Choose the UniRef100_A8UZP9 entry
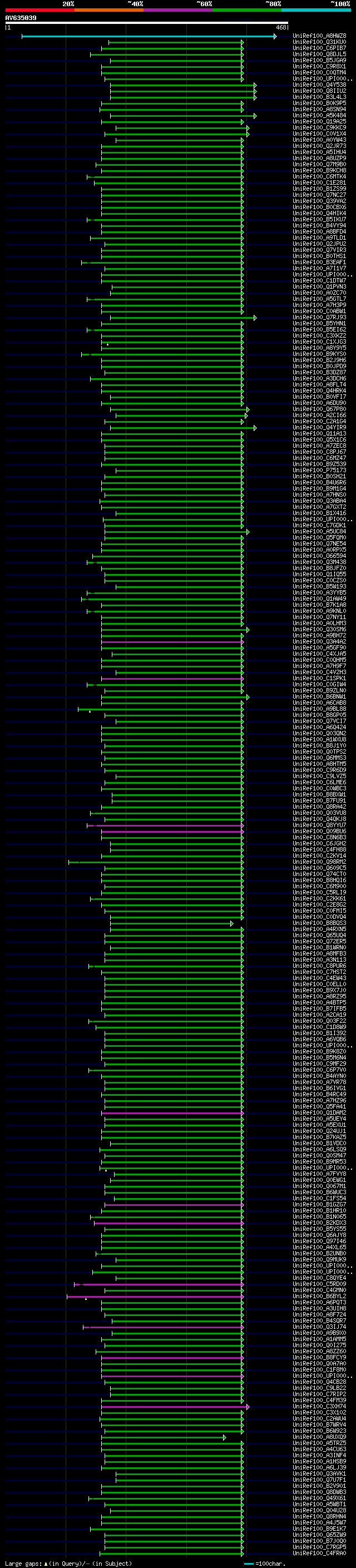The height and width of the screenshot is (1568, 356). (x=319, y=159)
